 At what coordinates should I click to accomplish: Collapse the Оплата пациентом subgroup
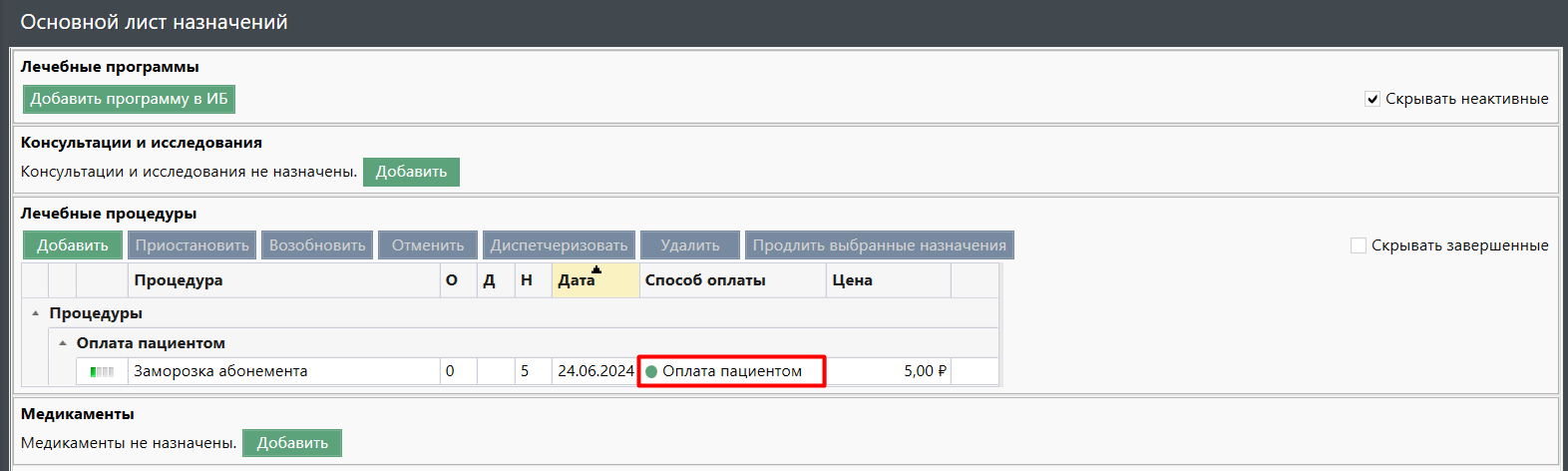pos(63,343)
